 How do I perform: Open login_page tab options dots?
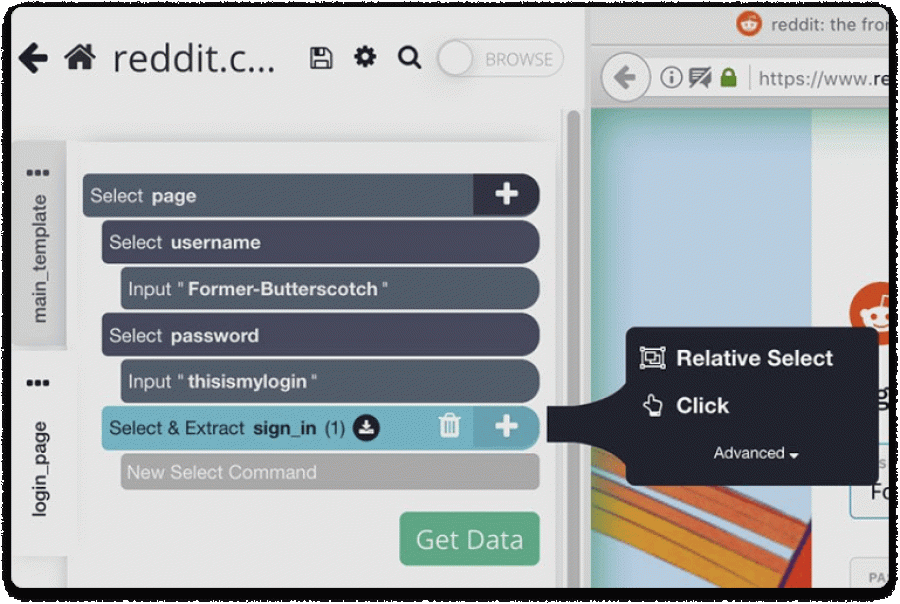coord(38,383)
